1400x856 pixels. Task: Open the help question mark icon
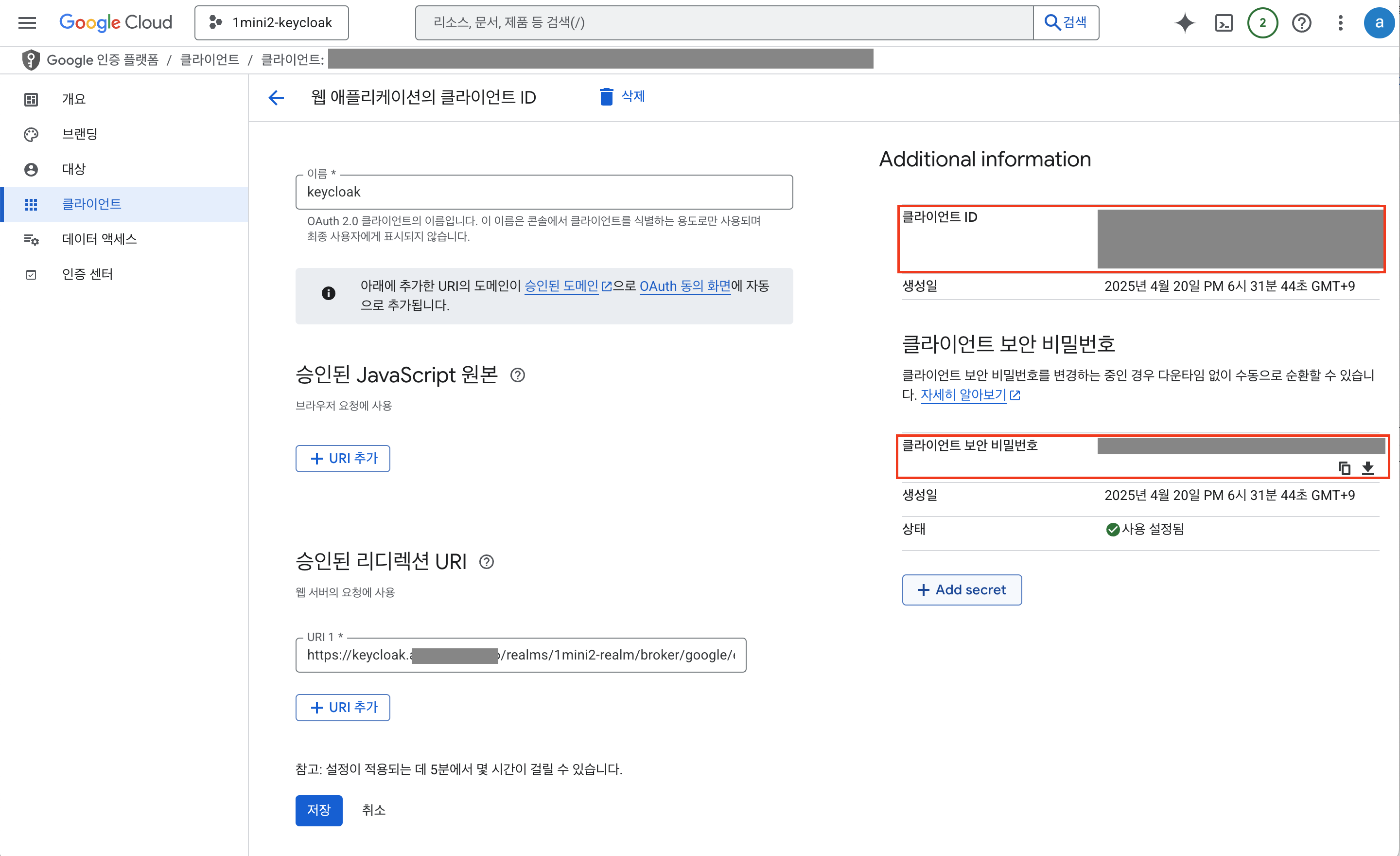coord(1301,23)
